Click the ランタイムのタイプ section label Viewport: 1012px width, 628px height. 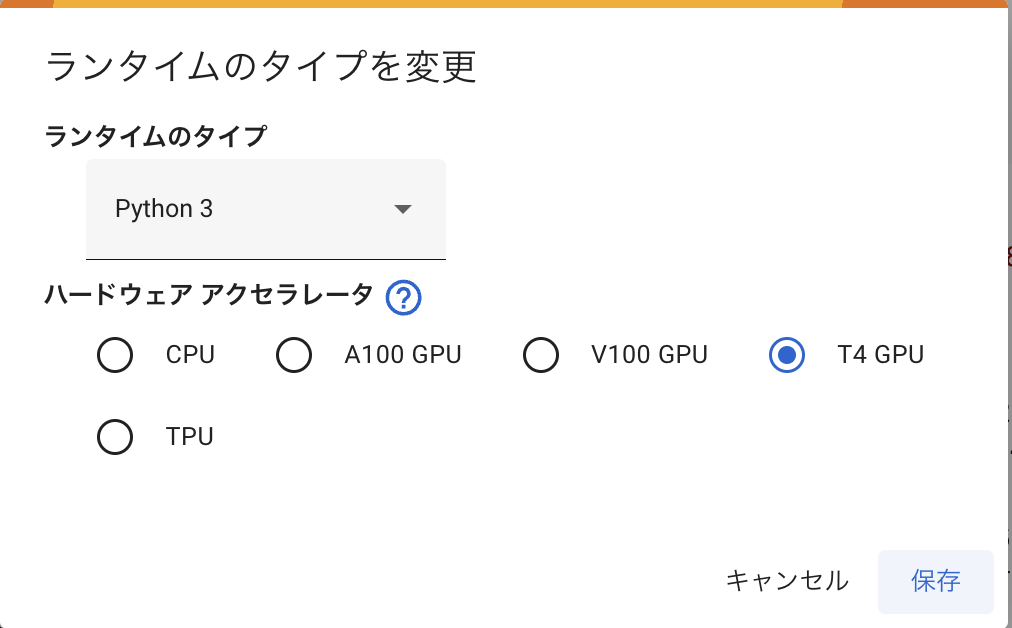click(x=156, y=136)
